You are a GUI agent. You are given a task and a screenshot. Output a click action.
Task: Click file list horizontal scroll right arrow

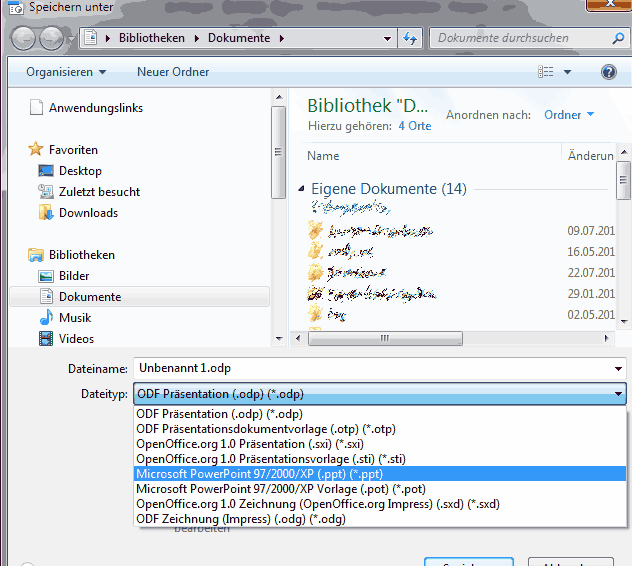(607, 338)
